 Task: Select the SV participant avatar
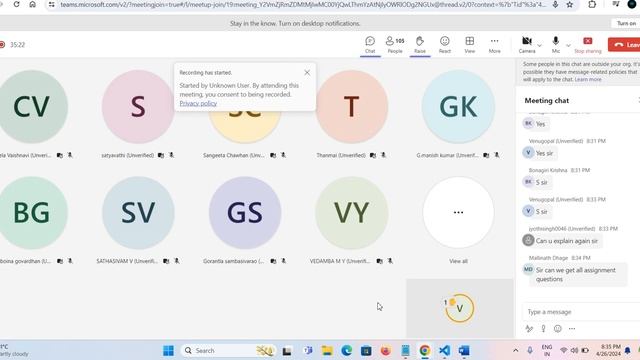pyautogui.click(x=138, y=213)
